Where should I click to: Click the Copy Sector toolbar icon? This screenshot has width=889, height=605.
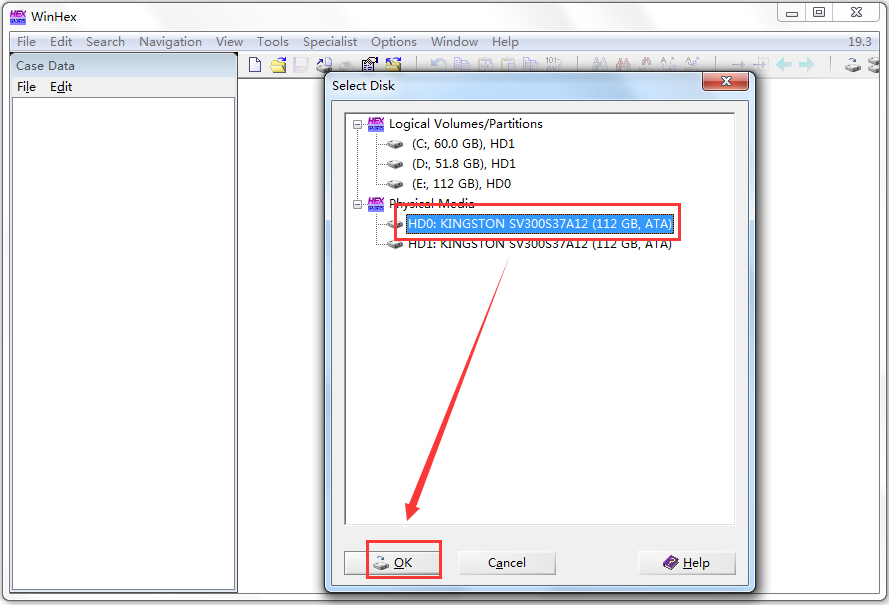click(462, 65)
